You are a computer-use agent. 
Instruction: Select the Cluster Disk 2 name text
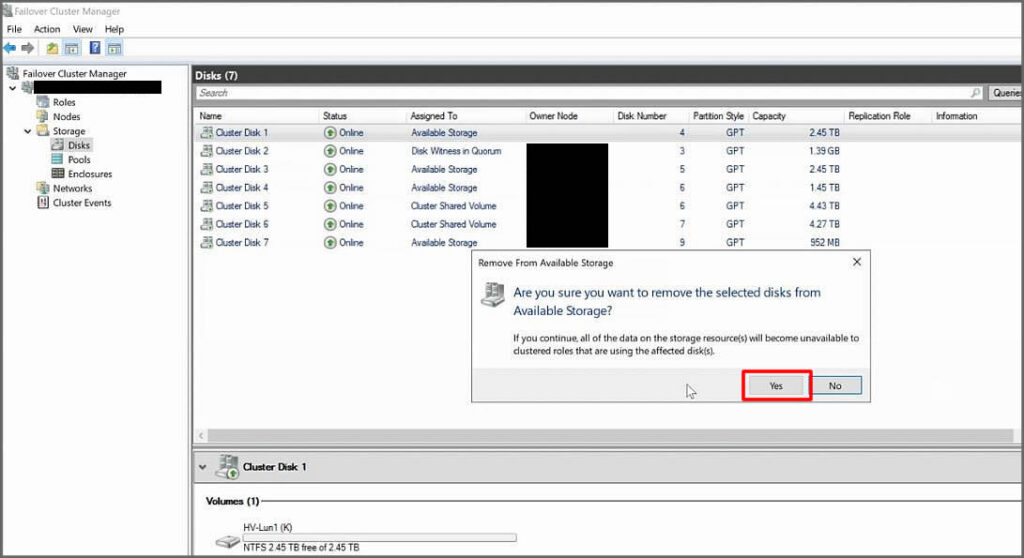pyautogui.click(x=242, y=151)
